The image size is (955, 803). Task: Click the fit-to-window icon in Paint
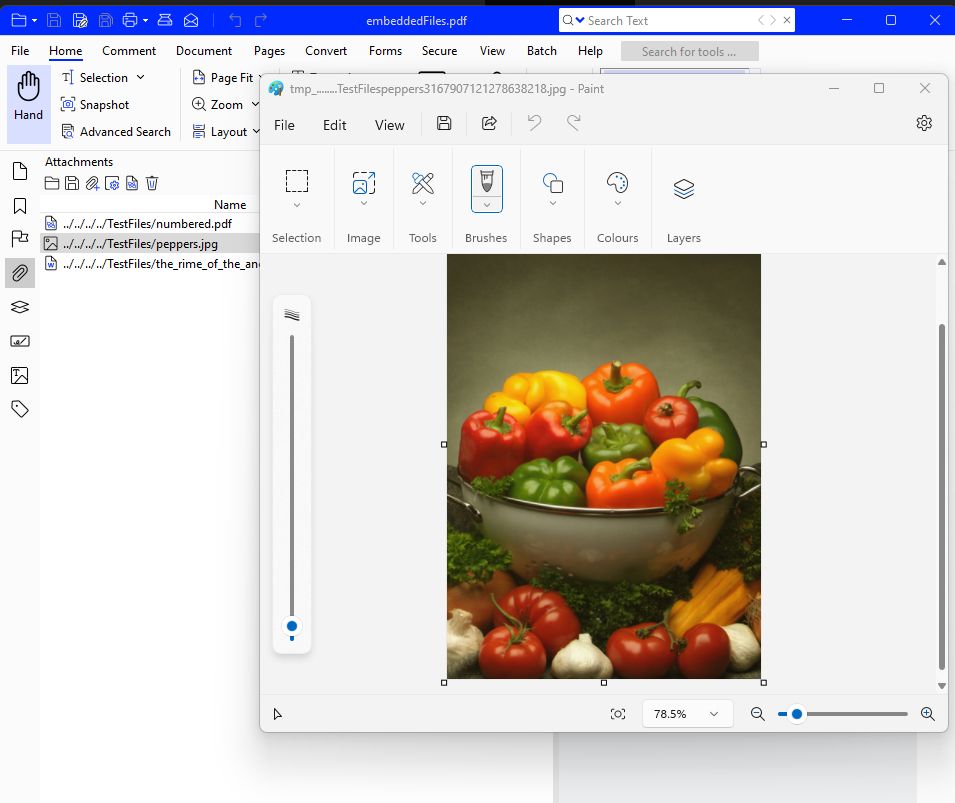[618, 713]
